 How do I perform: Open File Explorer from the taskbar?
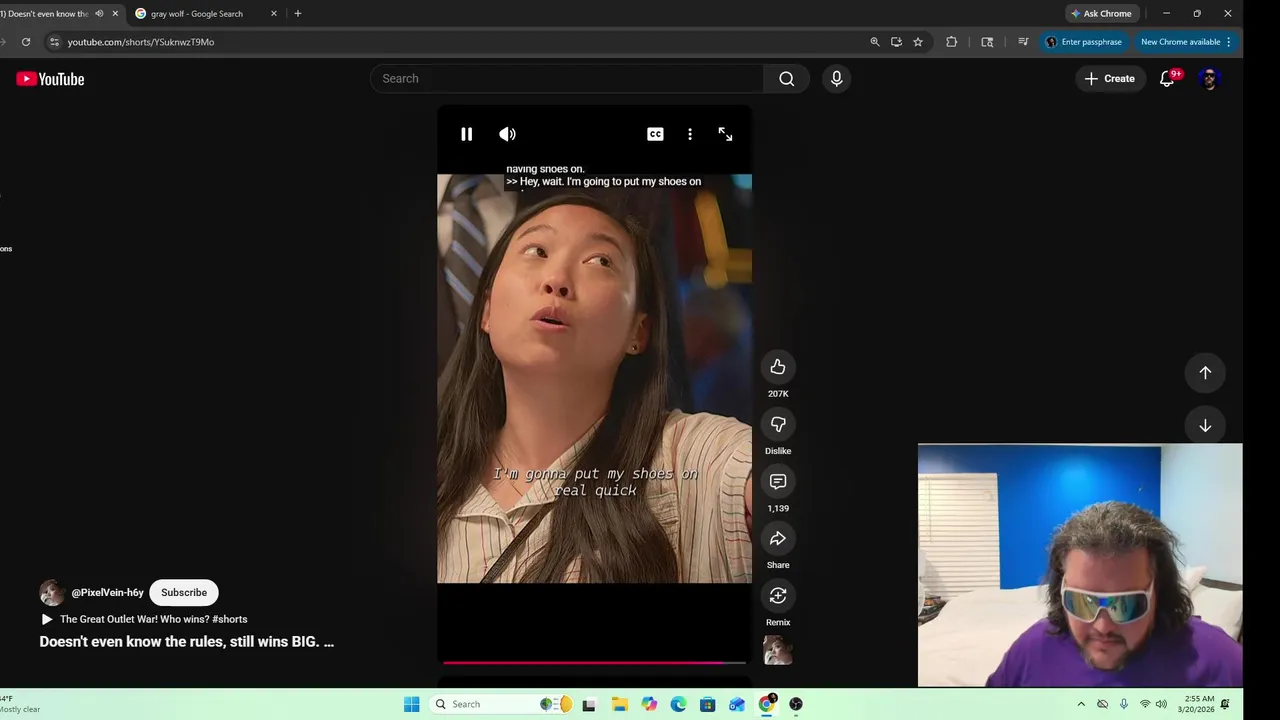[619, 704]
